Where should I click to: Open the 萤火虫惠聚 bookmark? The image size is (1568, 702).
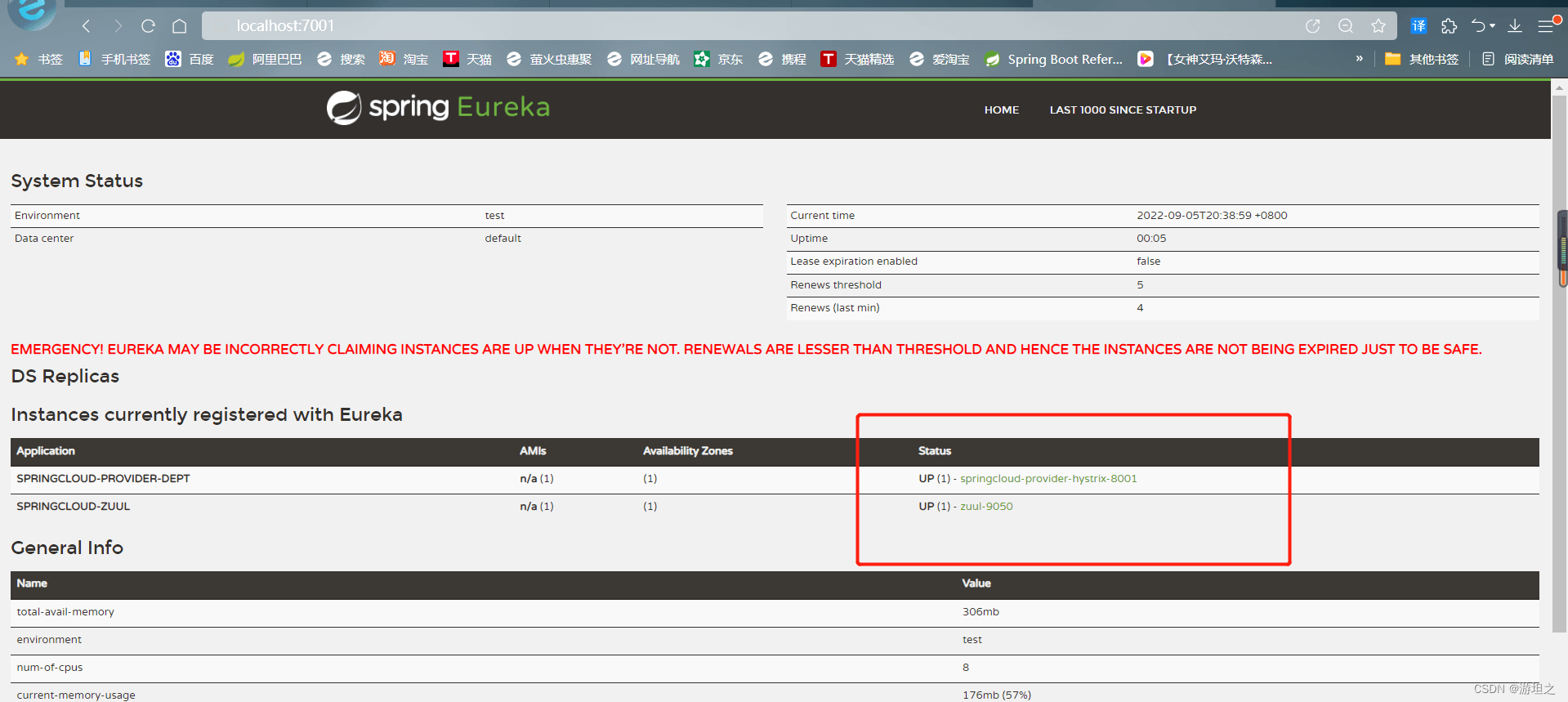coord(549,59)
